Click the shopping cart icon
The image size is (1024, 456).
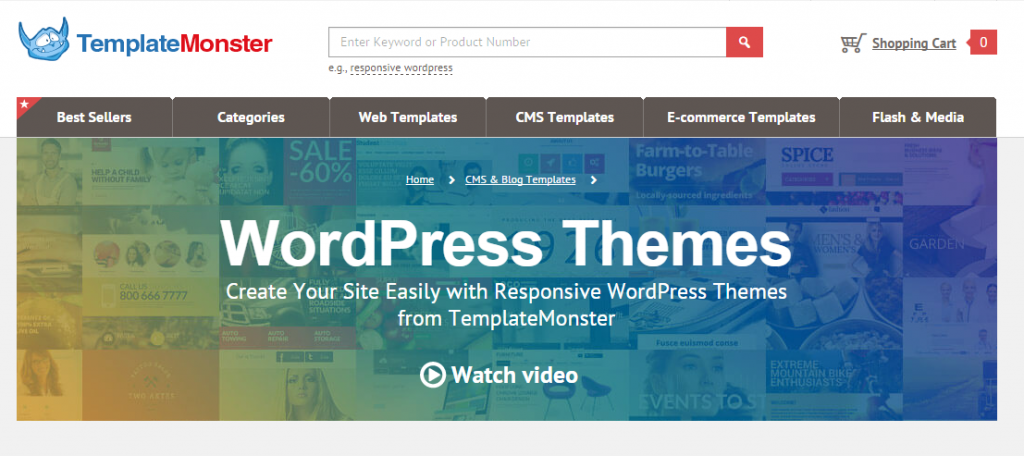pos(853,43)
